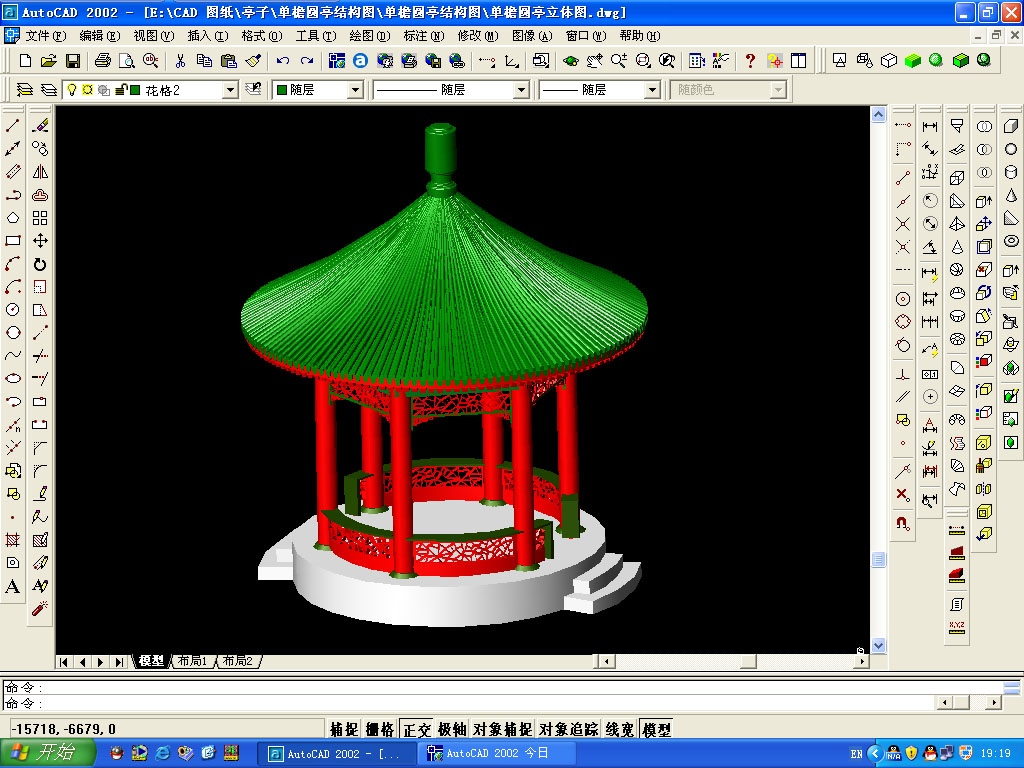Click the 开始 Start button
The width and height of the screenshot is (1024, 768).
click(x=48, y=753)
